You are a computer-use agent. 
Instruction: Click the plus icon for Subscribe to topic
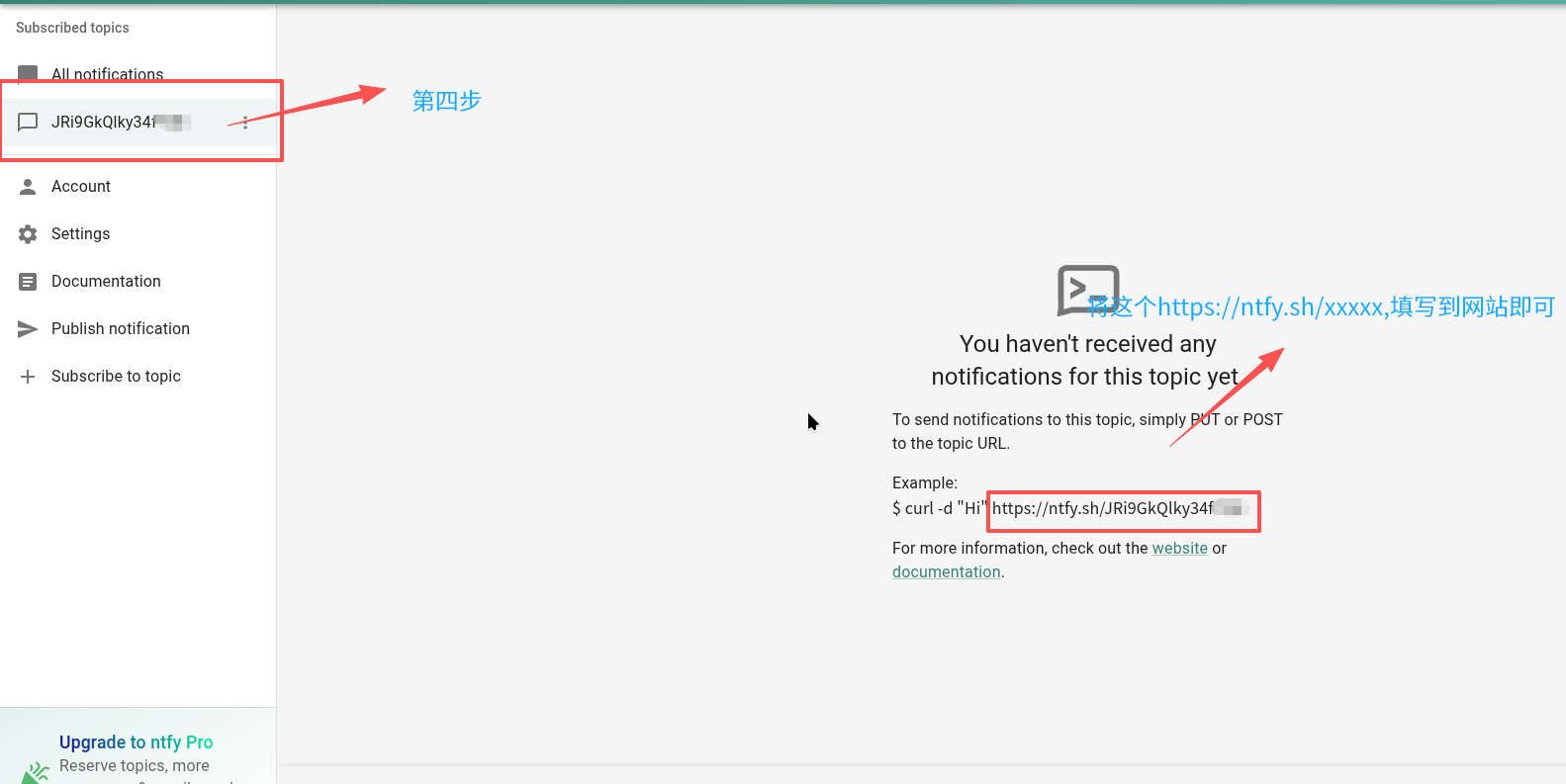(x=28, y=376)
